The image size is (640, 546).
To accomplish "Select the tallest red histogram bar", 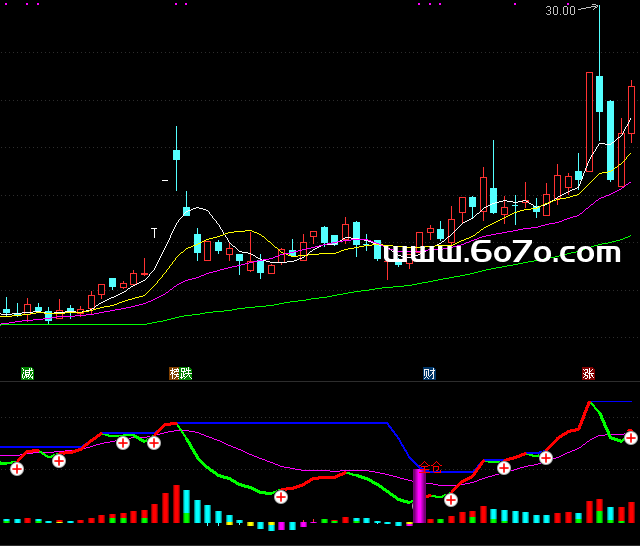I will point(177,504).
